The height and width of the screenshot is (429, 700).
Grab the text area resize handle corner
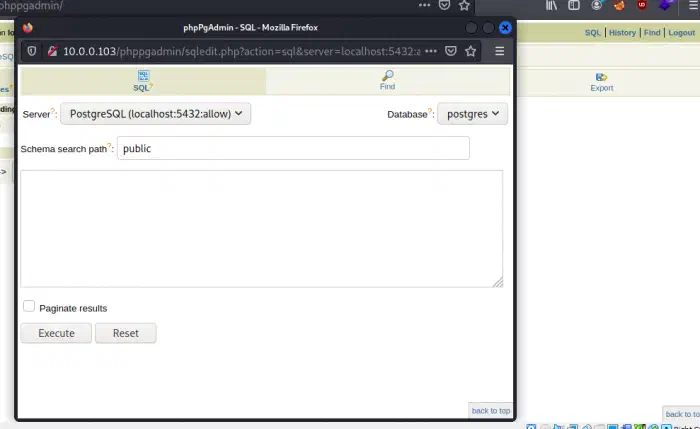[x=498, y=282]
